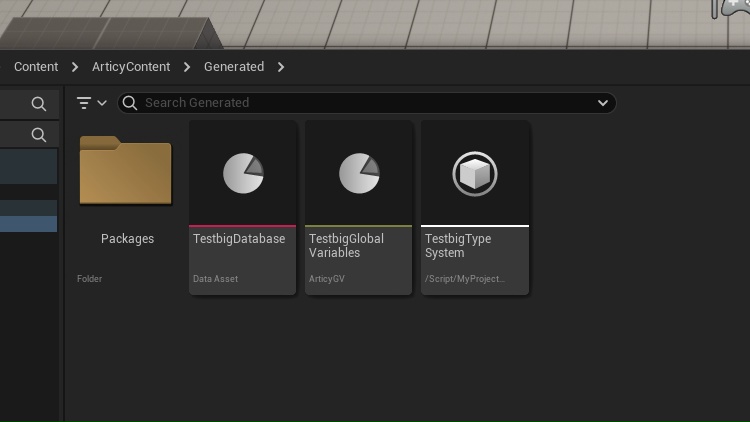This screenshot has height=422, width=750.
Task: Select the TestbigTypeSystem cube icon
Action: point(474,174)
